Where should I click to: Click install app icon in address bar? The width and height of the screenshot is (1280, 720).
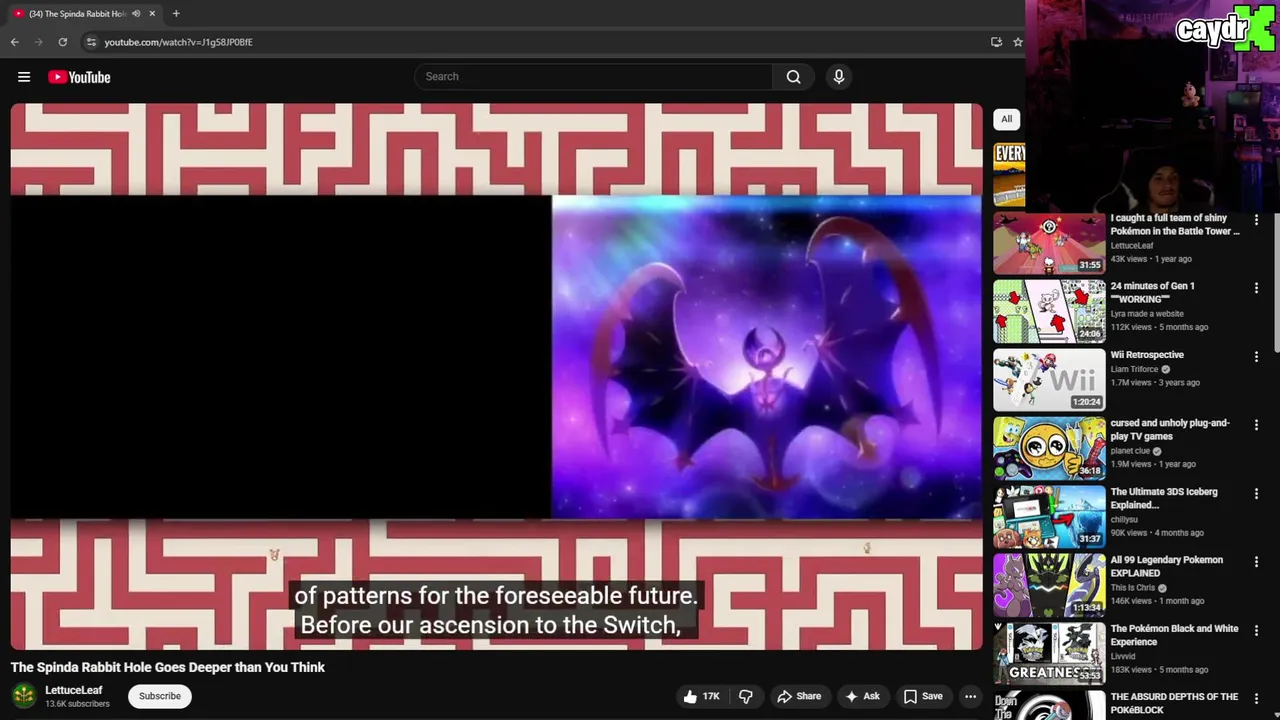996,42
